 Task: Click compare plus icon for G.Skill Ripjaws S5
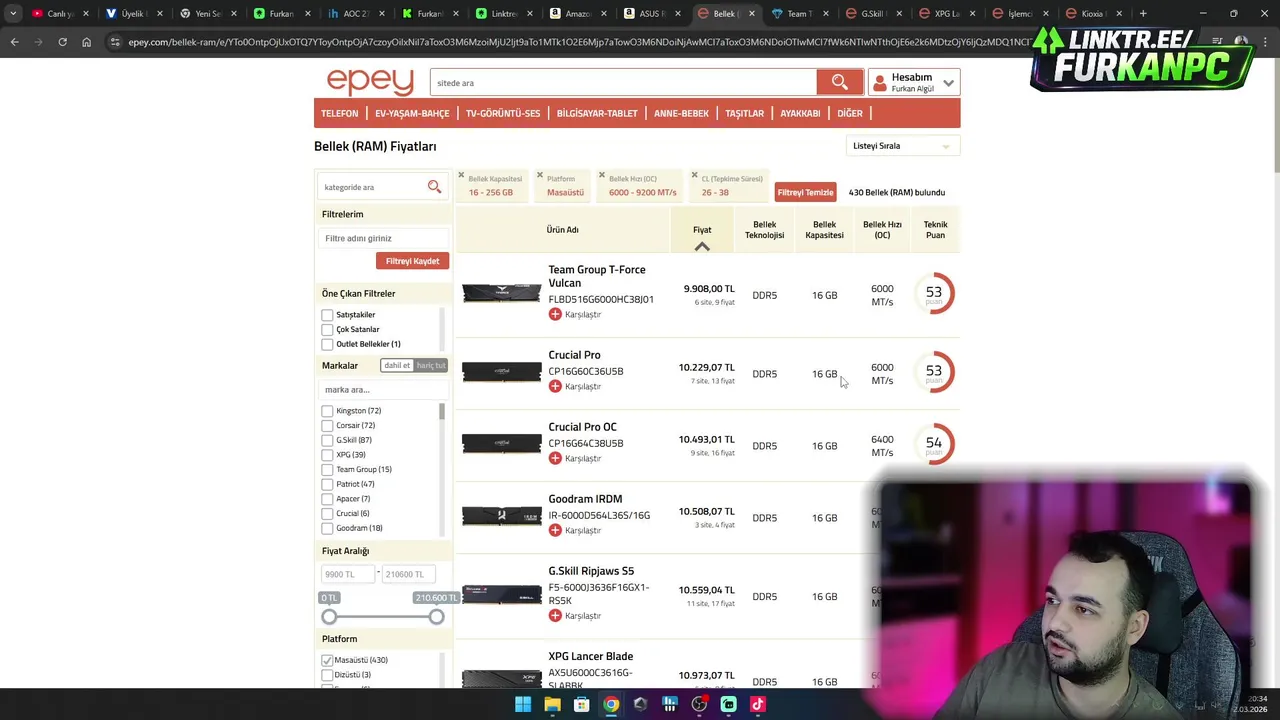(555, 615)
